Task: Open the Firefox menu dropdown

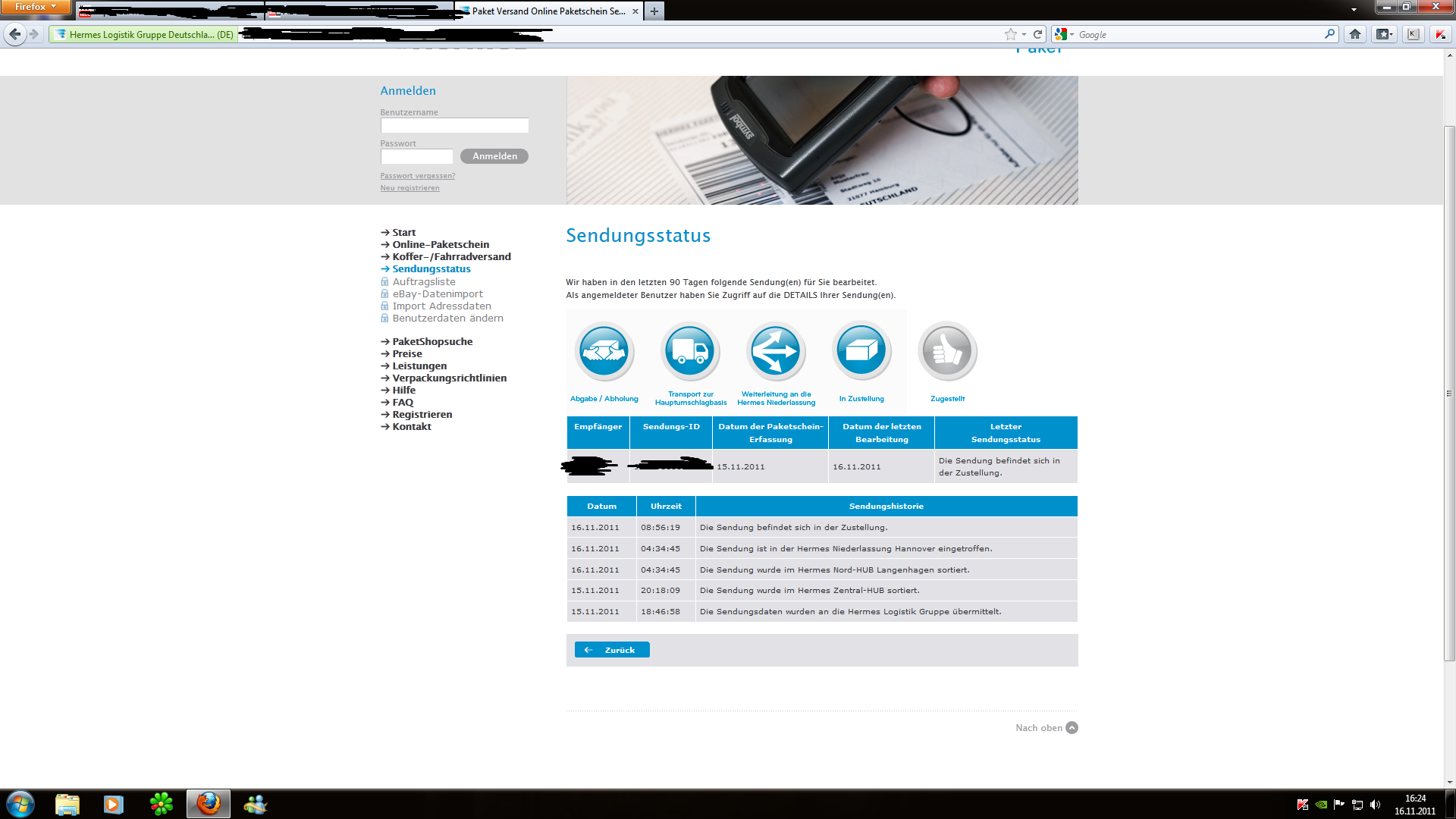Action: (x=35, y=7)
